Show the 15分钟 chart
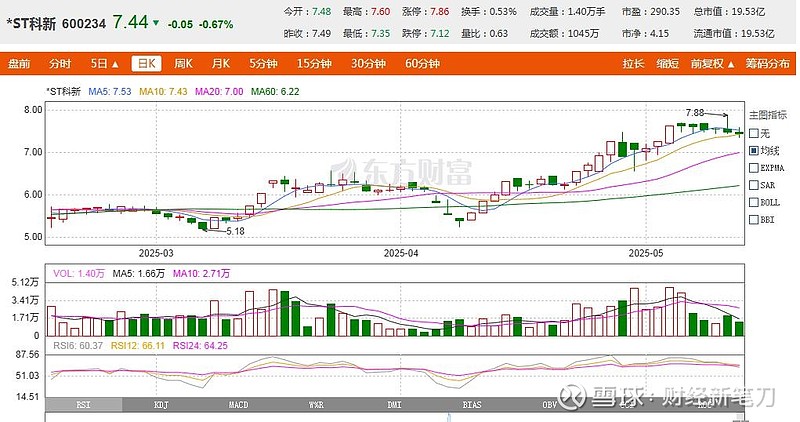The height and width of the screenshot is (422, 800). 314,64
